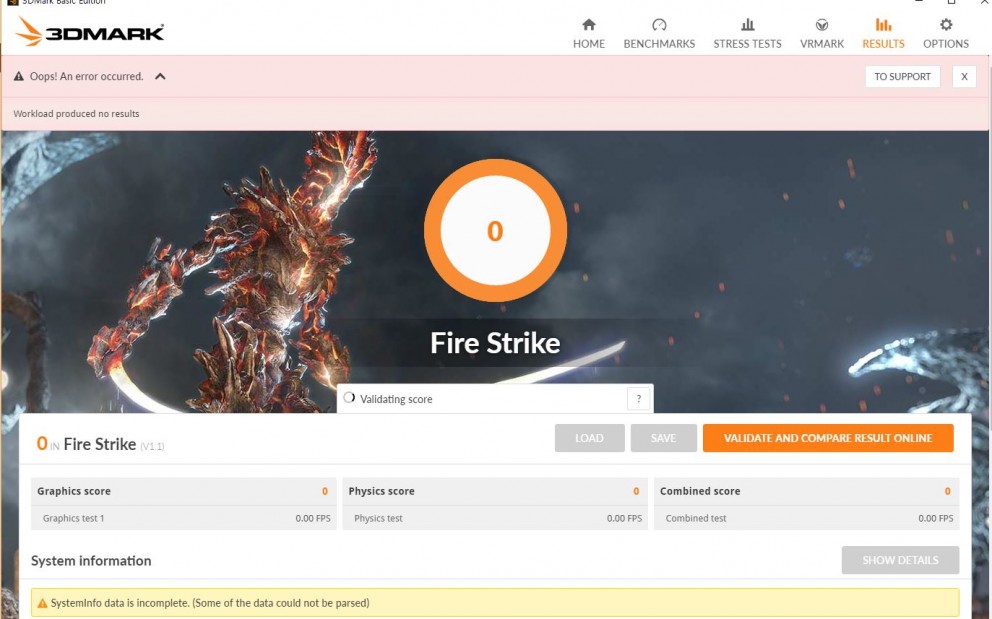Image resolution: width=992 pixels, height=619 pixels.
Task: Select the Stress Tests tab label
Action: tap(747, 44)
